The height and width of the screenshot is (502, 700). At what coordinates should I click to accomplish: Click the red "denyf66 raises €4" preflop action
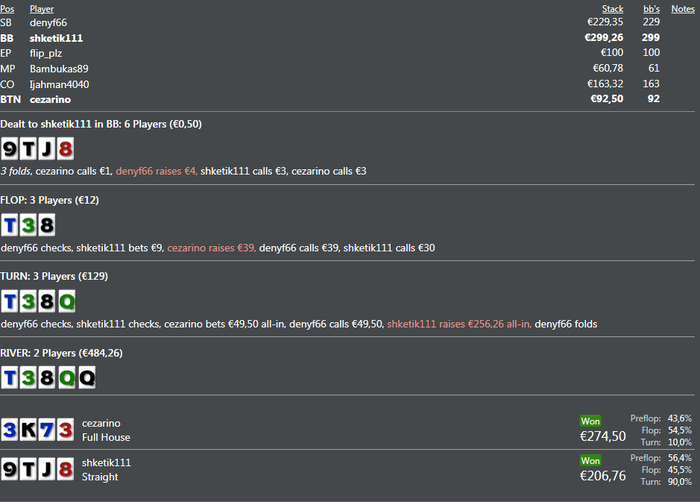pos(155,171)
